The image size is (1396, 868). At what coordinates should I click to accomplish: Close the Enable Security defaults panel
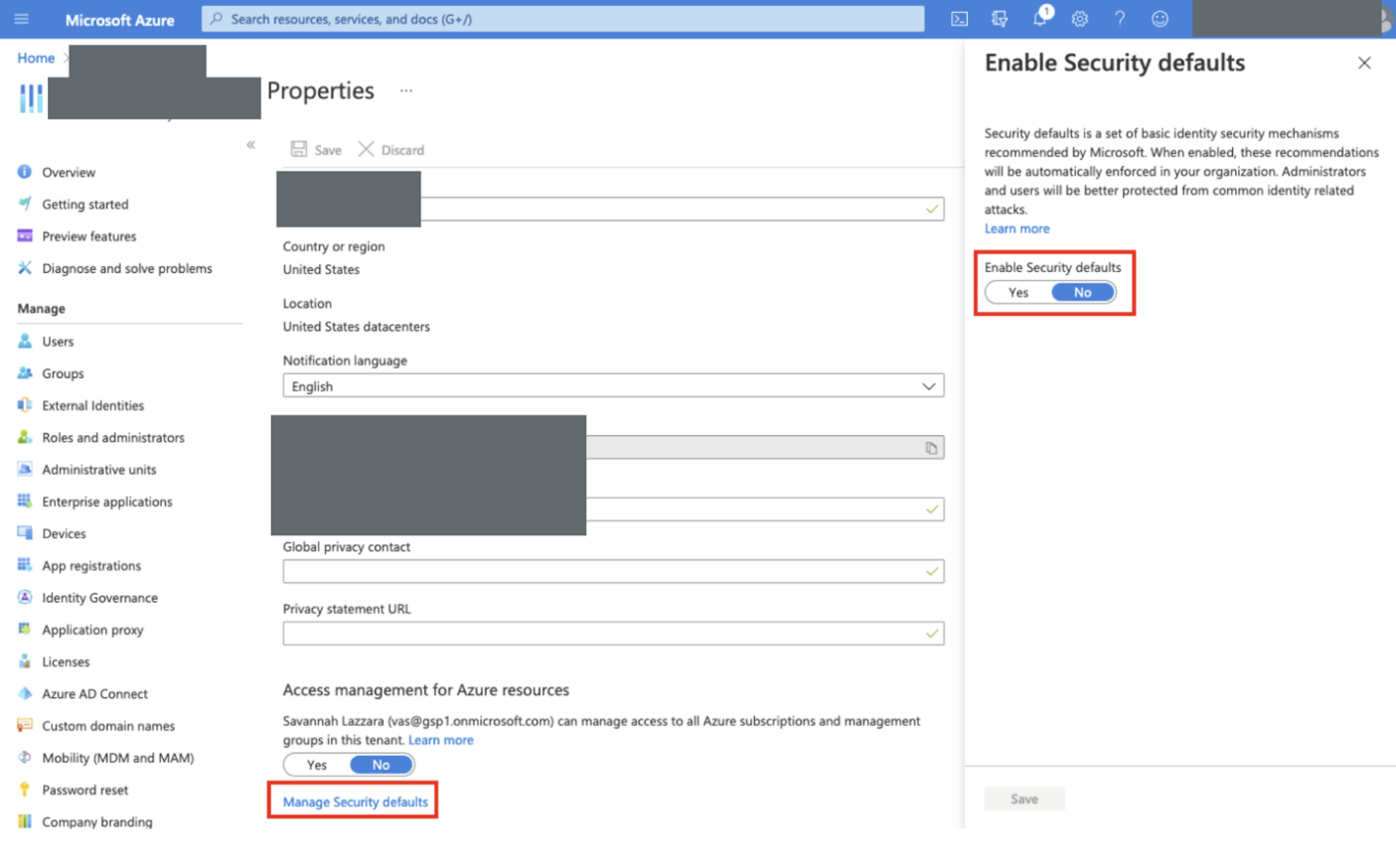[1364, 64]
